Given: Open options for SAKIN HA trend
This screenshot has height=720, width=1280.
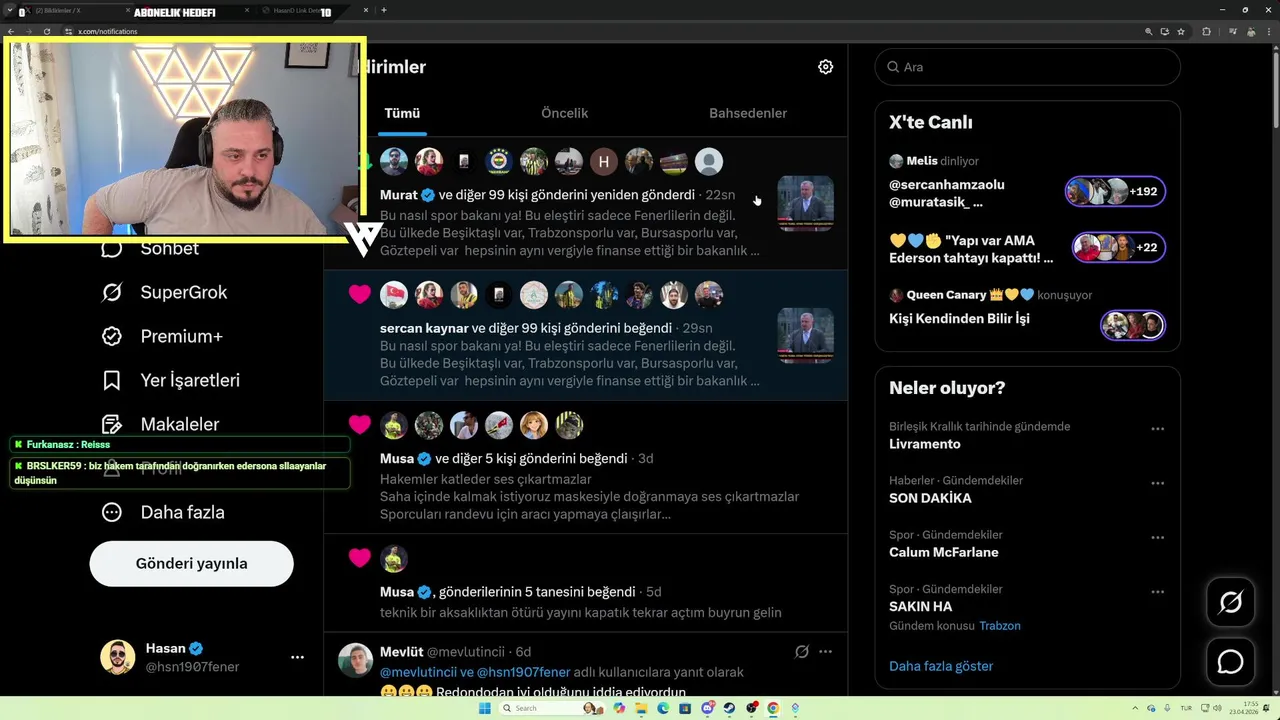Looking at the screenshot, I should (x=1157, y=591).
